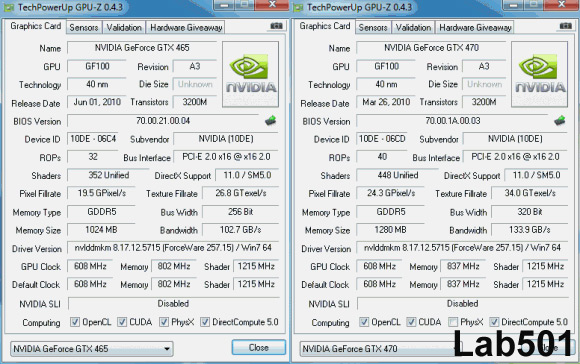Click ROPs value 32 in left window
Viewport: 580px width, 364px height.
click(93, 157)
